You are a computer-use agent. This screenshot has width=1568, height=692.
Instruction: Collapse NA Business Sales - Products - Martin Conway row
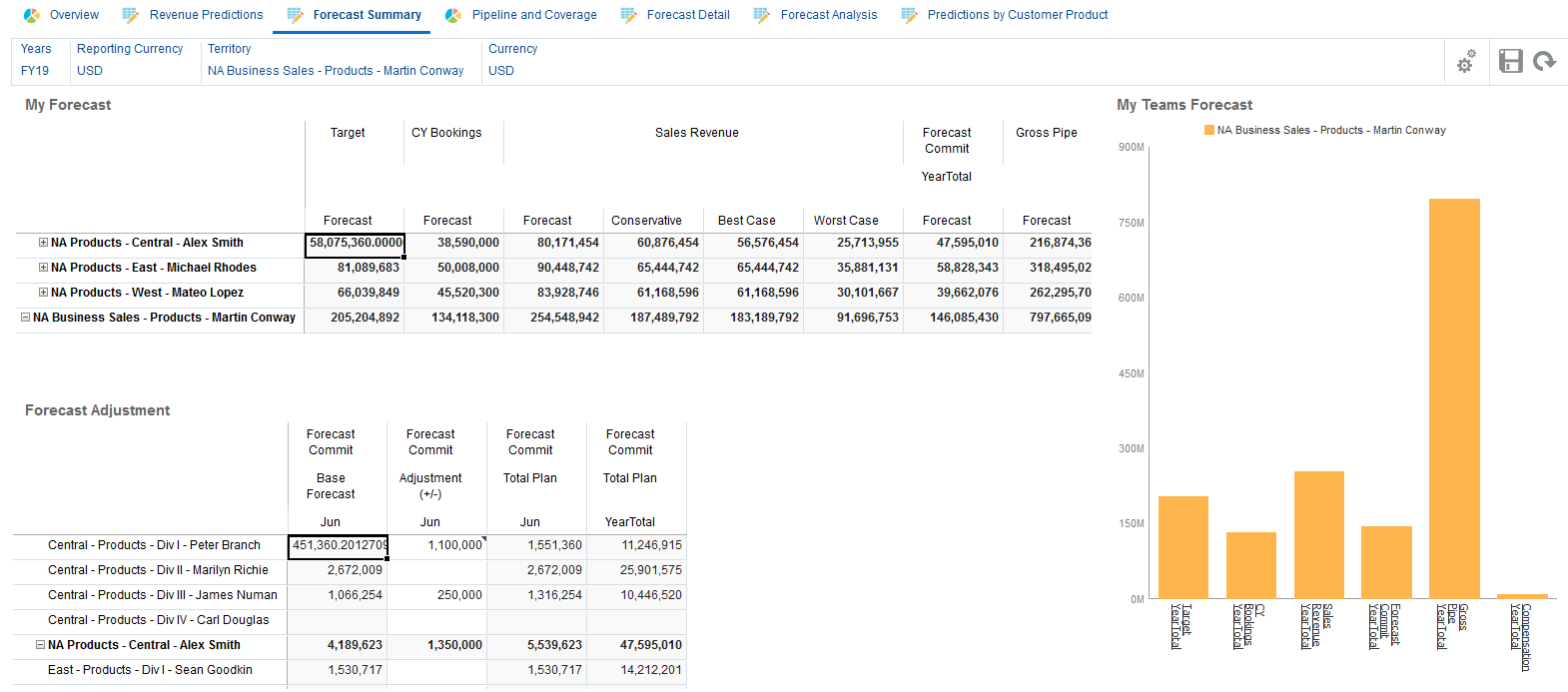point(25,318)
